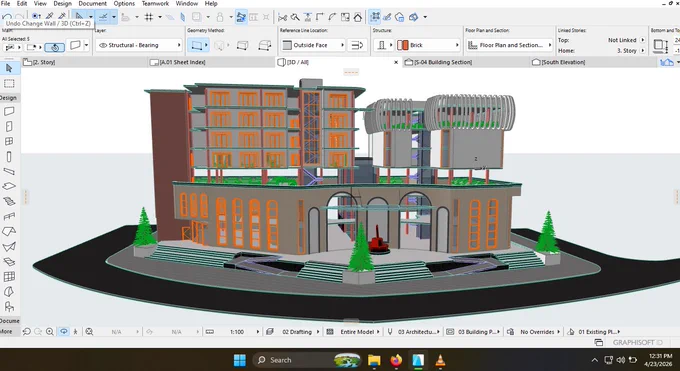Choose the Curtain Wall tool in toolbox

pos(9,276)
